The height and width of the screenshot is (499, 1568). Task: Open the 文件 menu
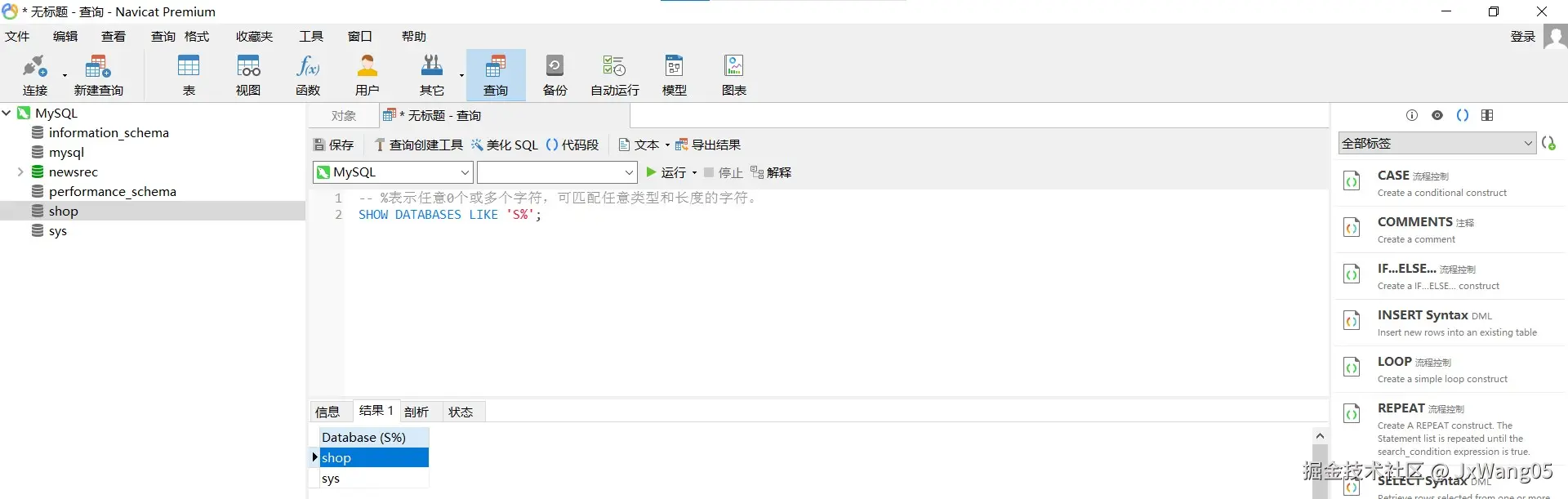[x=17, y=37]
